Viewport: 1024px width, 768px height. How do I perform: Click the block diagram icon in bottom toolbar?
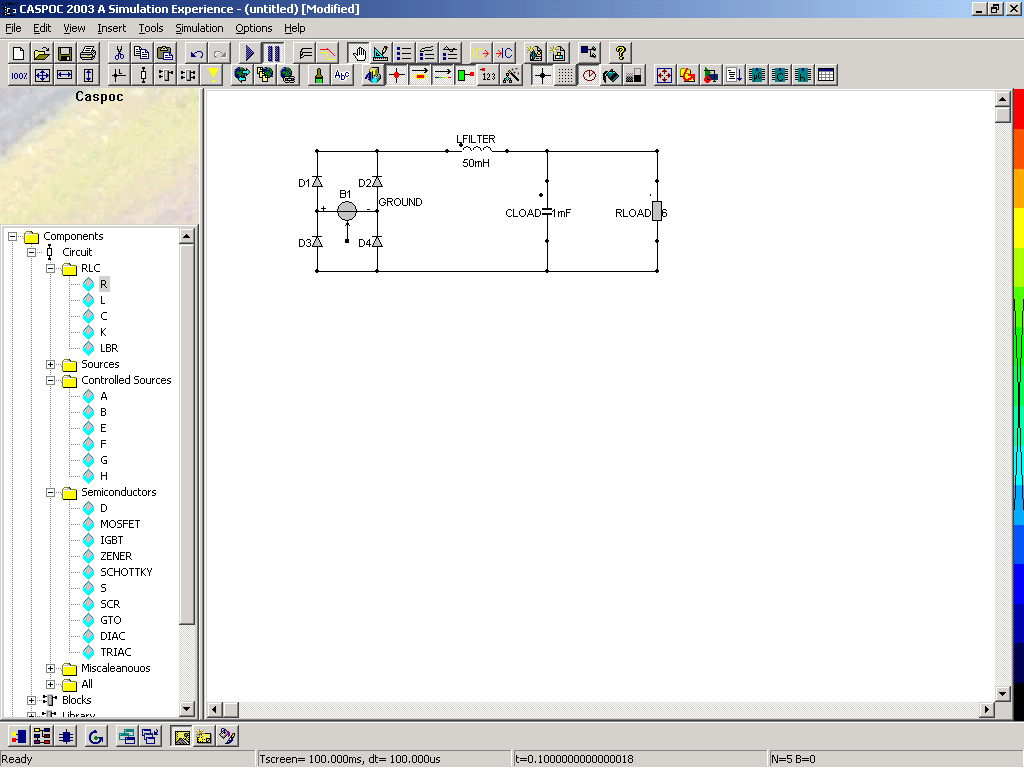click(42, 737)
